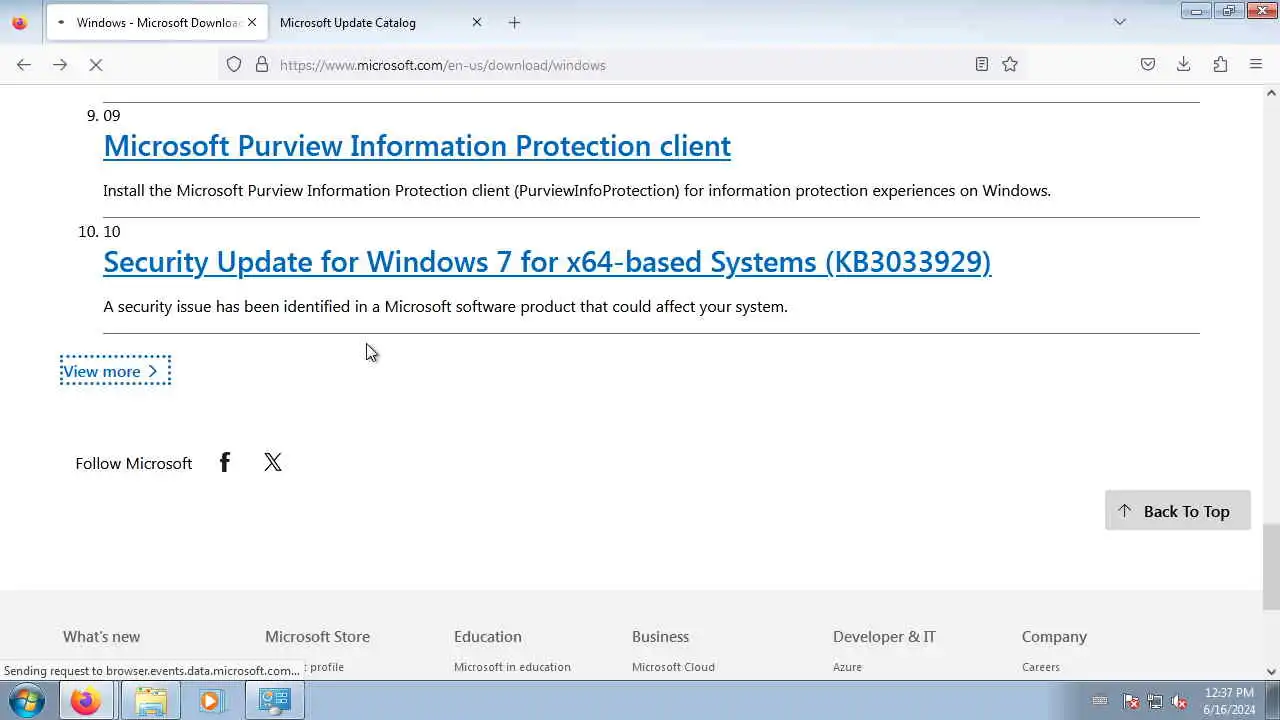Open Windows Explorer from taskbar

(x=150, y=701)
